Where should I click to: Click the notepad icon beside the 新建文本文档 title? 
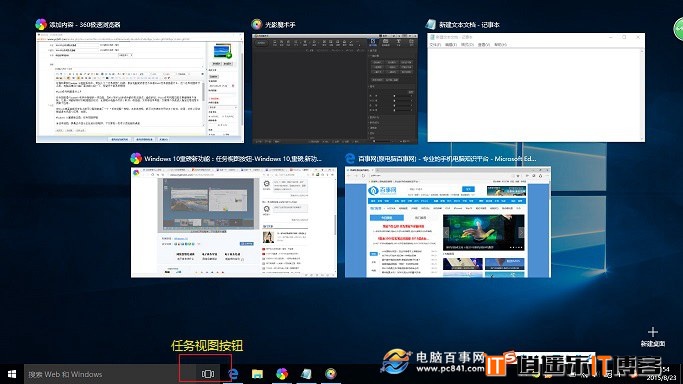click(431, 24)
